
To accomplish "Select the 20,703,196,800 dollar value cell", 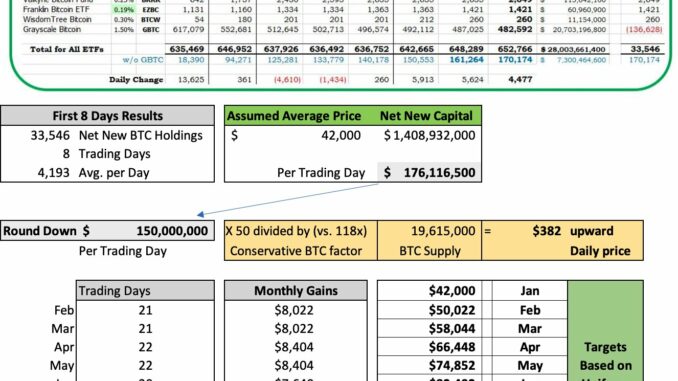I will [x=579, y=30].
